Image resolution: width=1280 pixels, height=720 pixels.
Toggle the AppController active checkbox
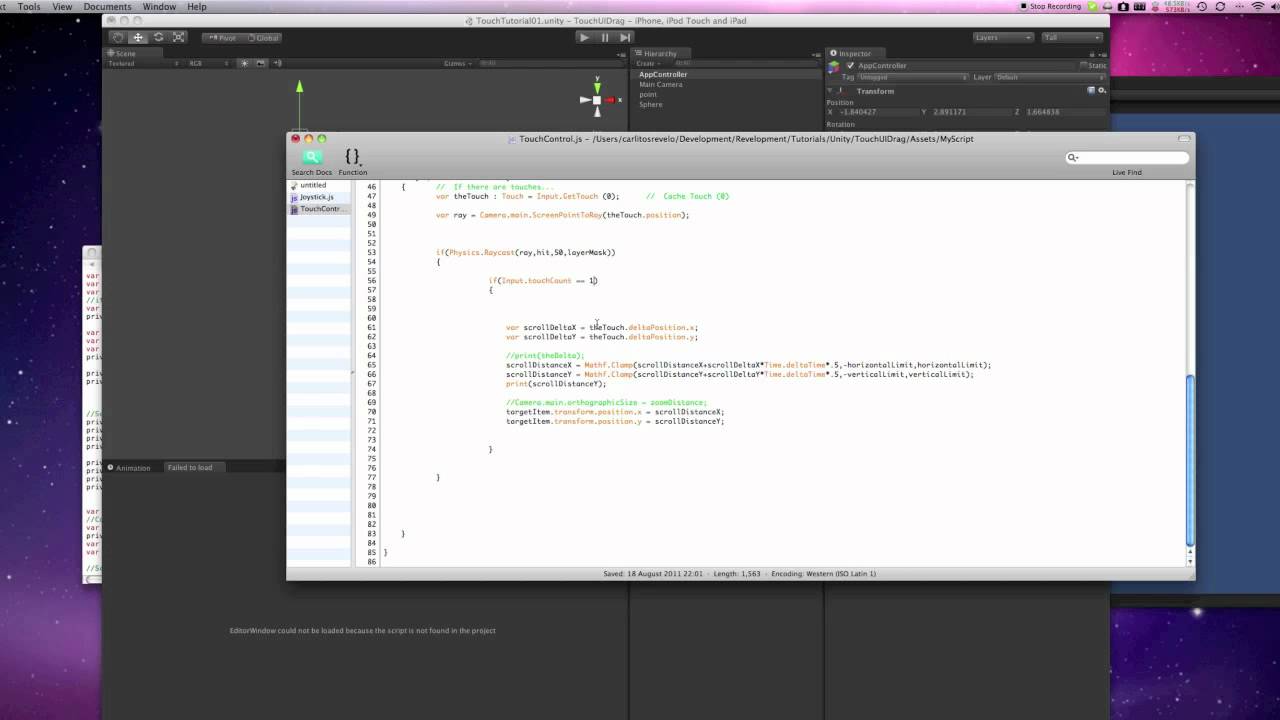pos(851,66)
